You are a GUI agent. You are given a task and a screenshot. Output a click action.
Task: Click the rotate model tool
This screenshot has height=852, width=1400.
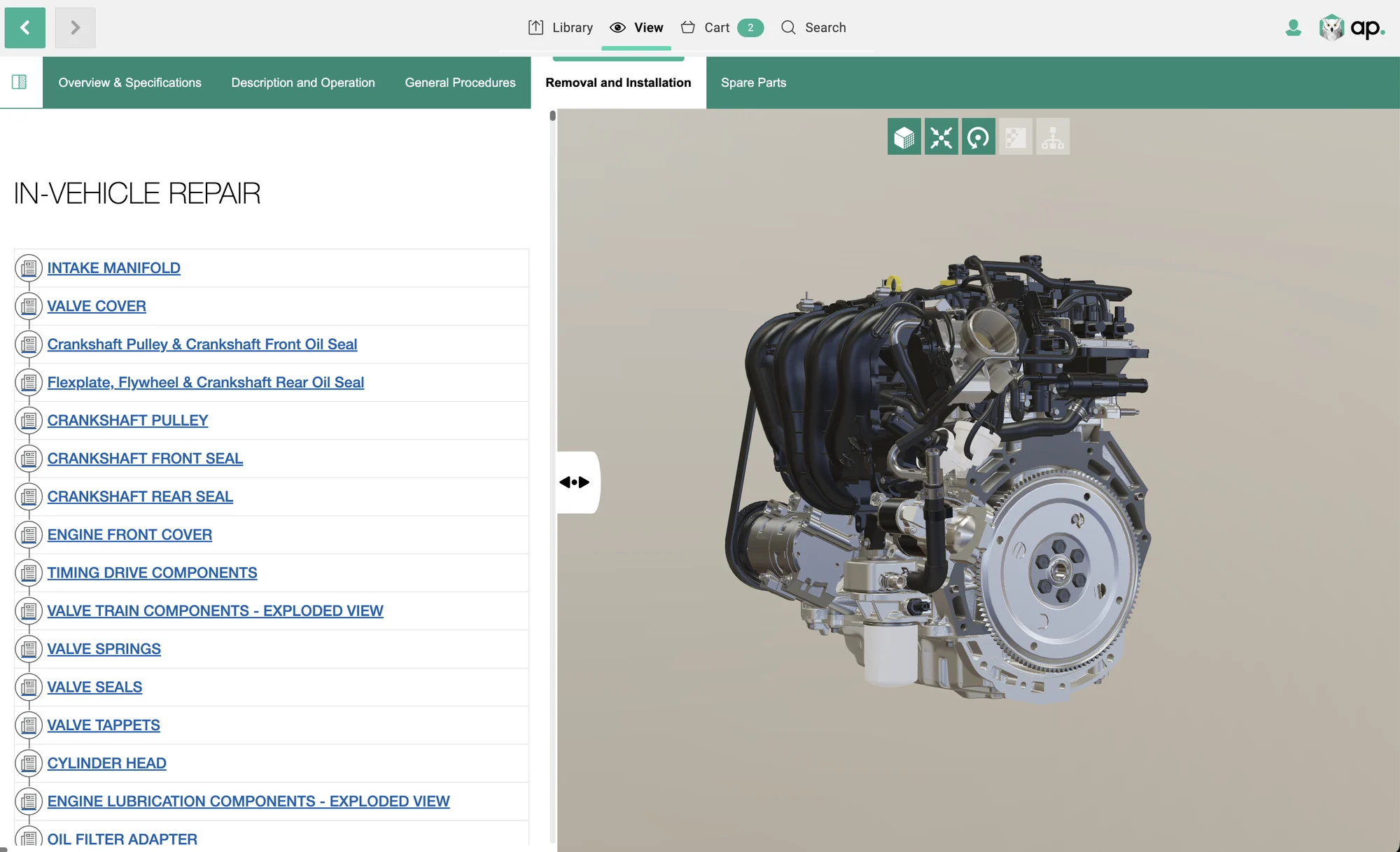(978, 137)
